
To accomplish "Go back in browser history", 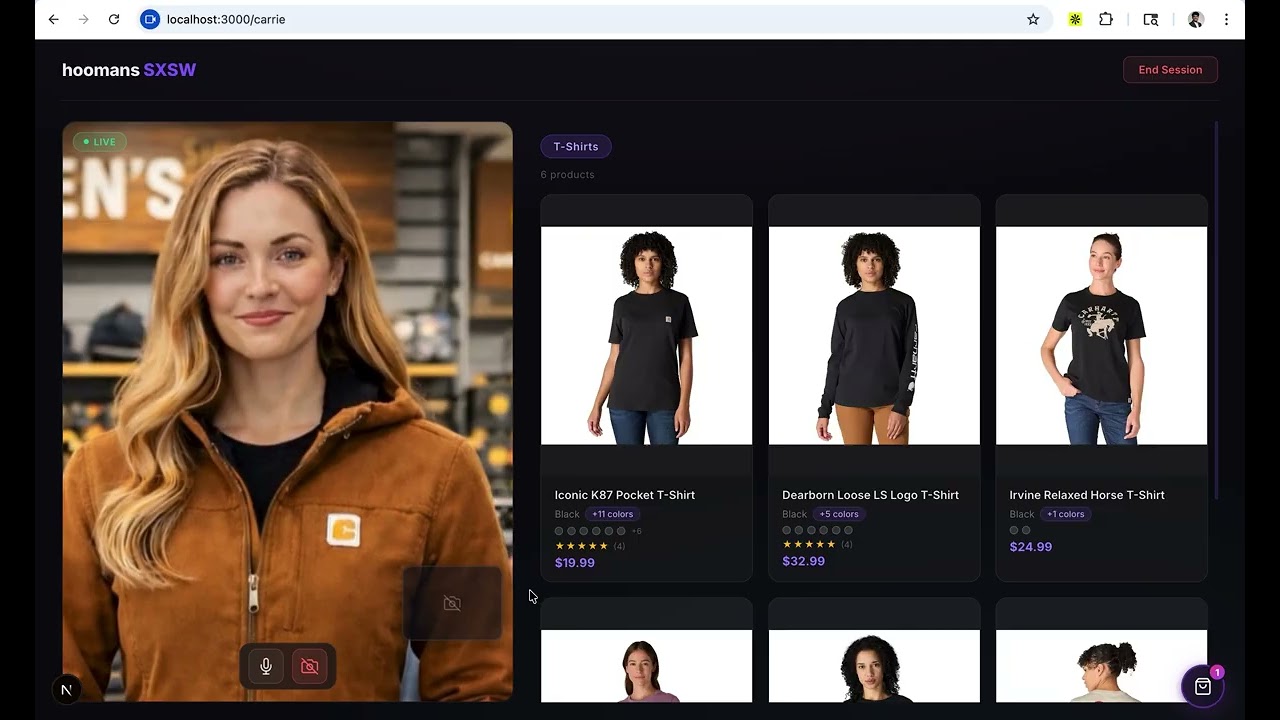I will pos(54,19).
